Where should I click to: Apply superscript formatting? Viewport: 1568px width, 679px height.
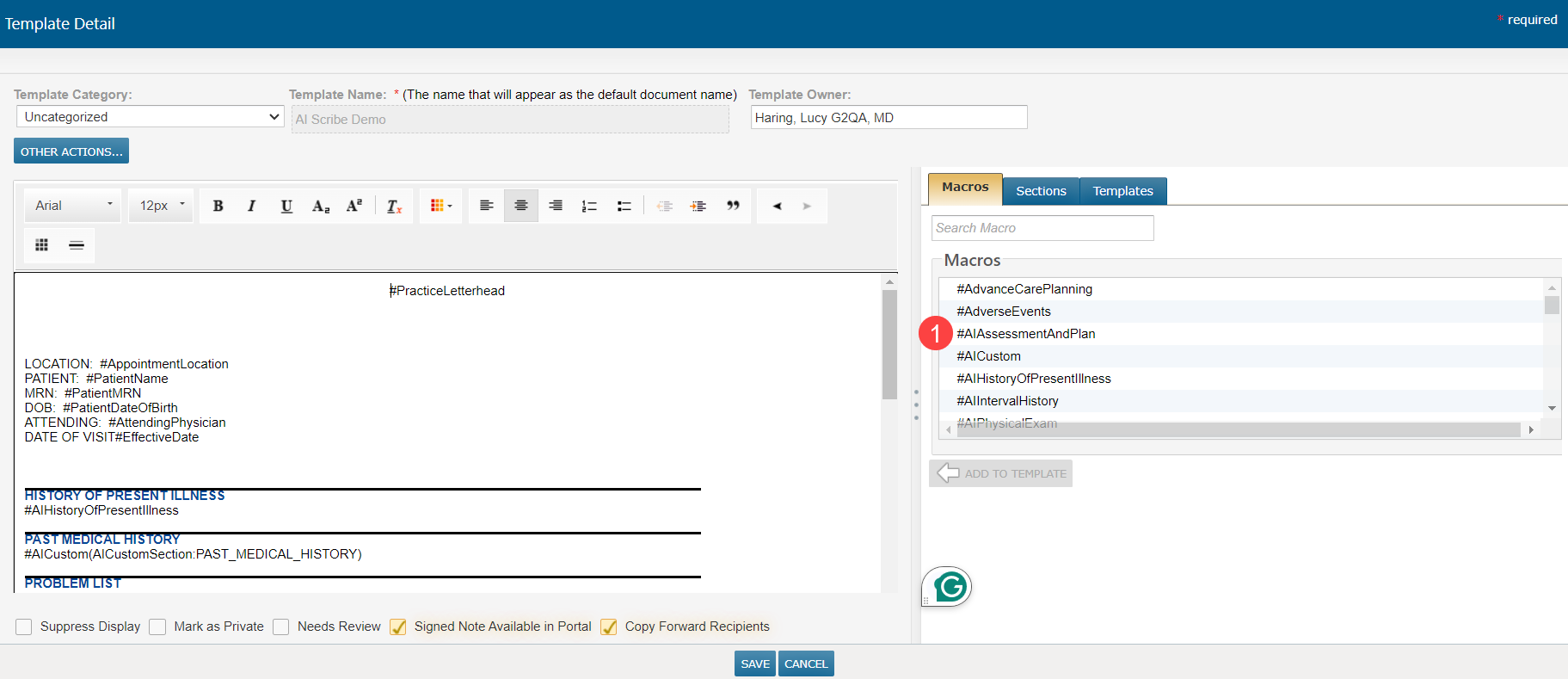[x=354, y=206]
